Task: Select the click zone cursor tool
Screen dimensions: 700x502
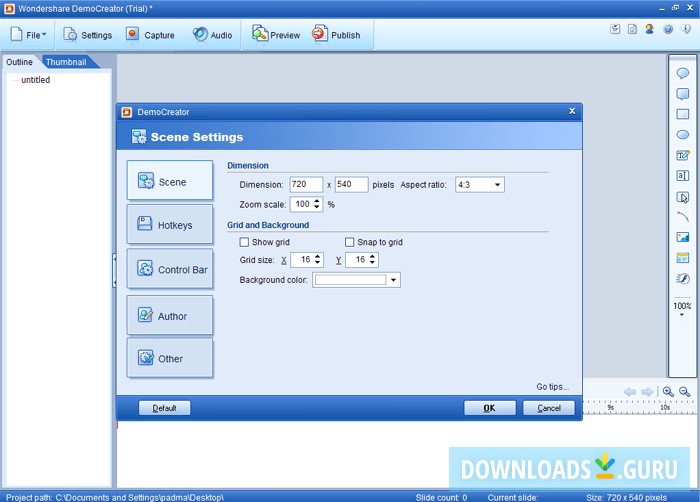Action: pos(682,197)
